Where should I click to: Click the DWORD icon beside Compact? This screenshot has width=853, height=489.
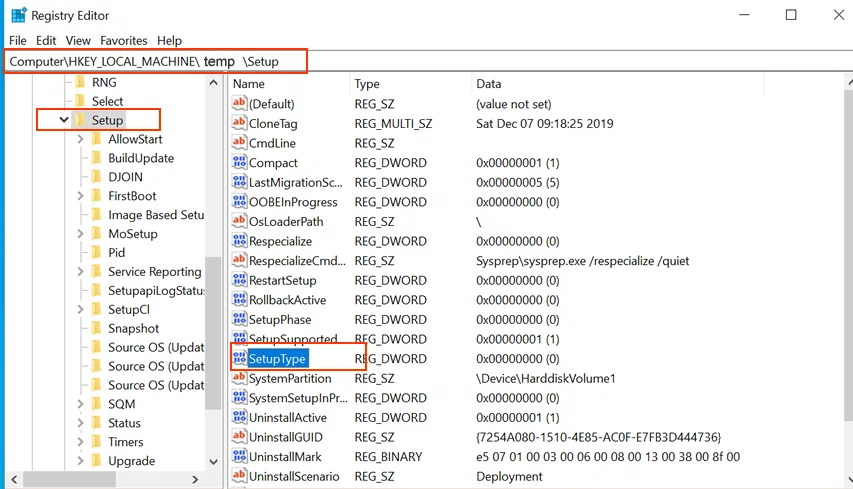tap(239, 162)
